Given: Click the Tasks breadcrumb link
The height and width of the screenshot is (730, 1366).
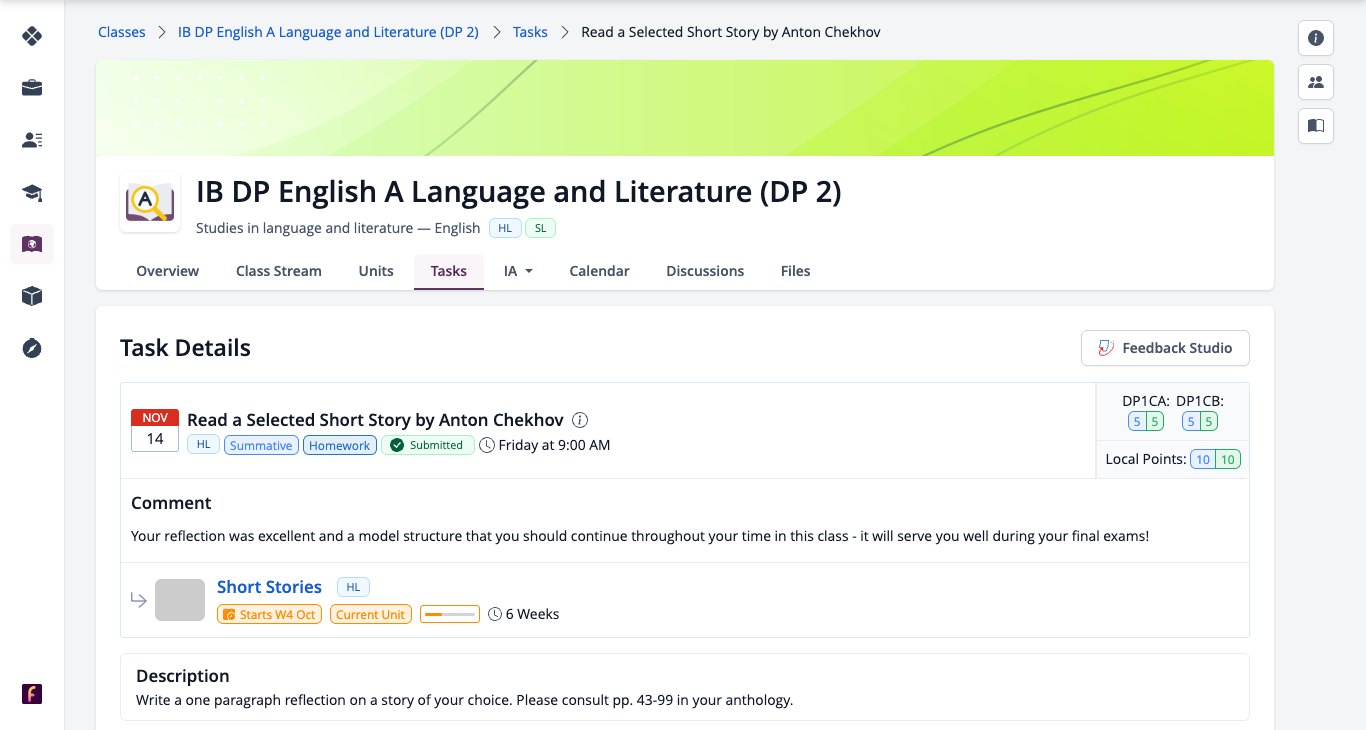Looking at the screenshot, I should pyautogui.click(x=530, y=32).
